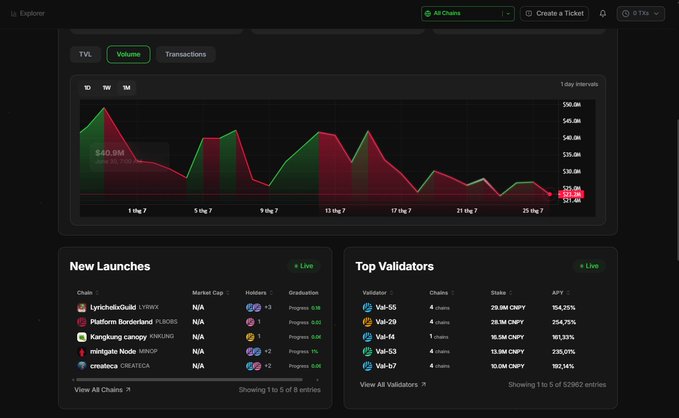Image resolution: width=679 pixels, height=418 pixels.
Task: Click the Top Validators Live indicator
Action: [x=589, y=266]
